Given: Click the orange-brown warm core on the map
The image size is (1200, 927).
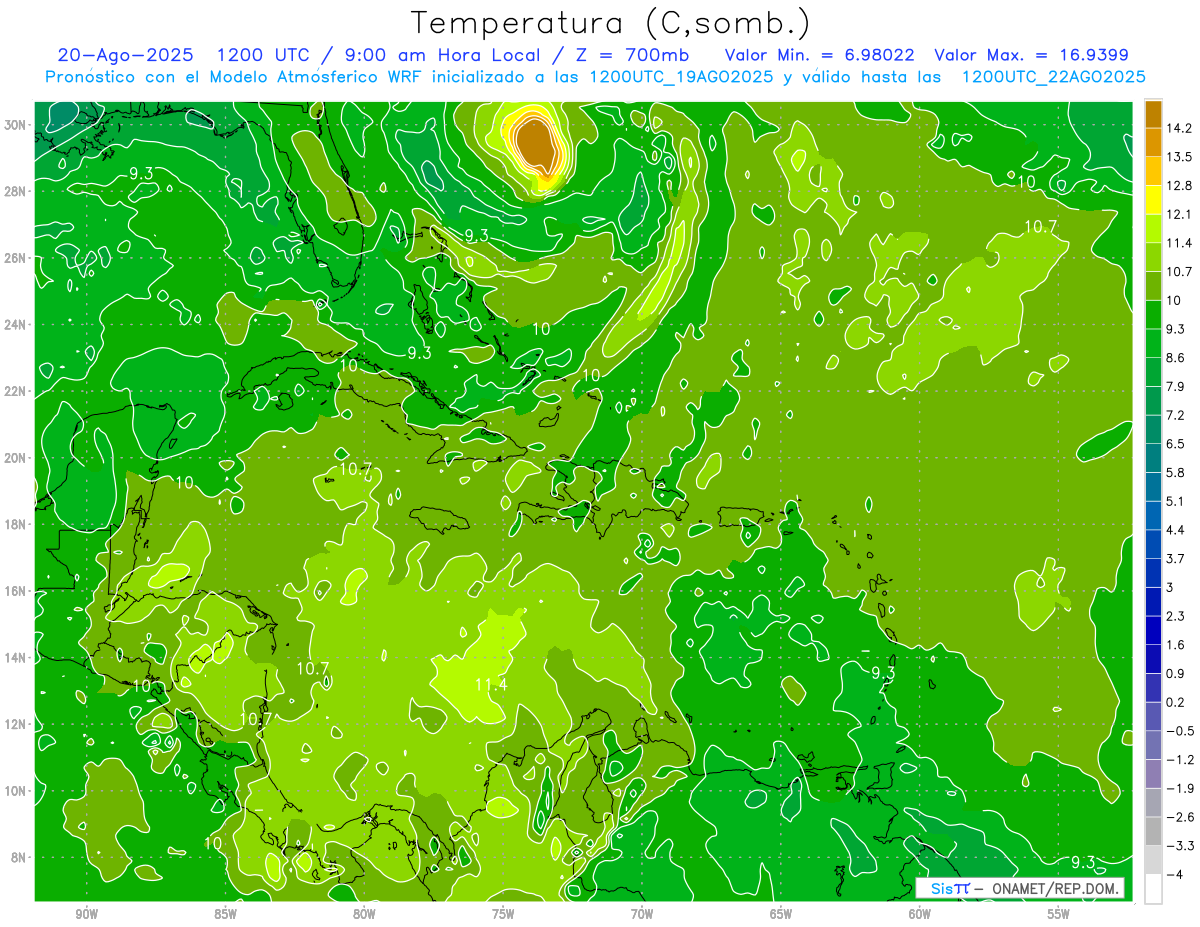Looking at the screenshot, I should point(536,146).
